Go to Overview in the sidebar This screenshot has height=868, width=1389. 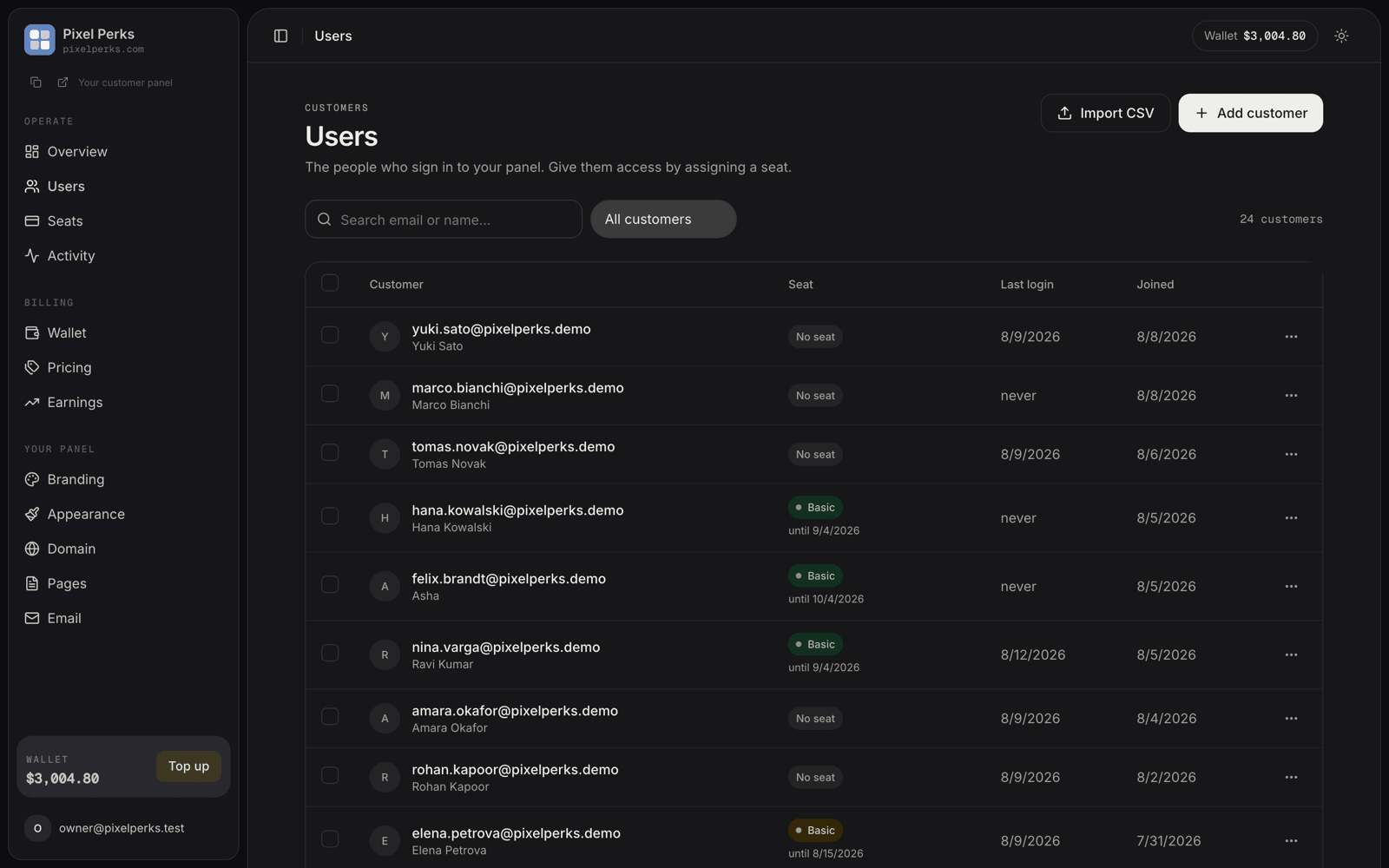click(x=123, y=152)
